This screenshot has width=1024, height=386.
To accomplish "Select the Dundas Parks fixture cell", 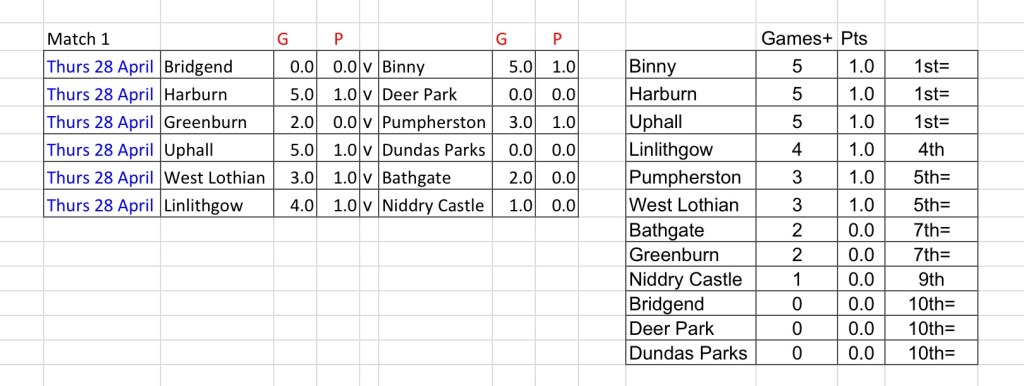I will tap(435, 150).
